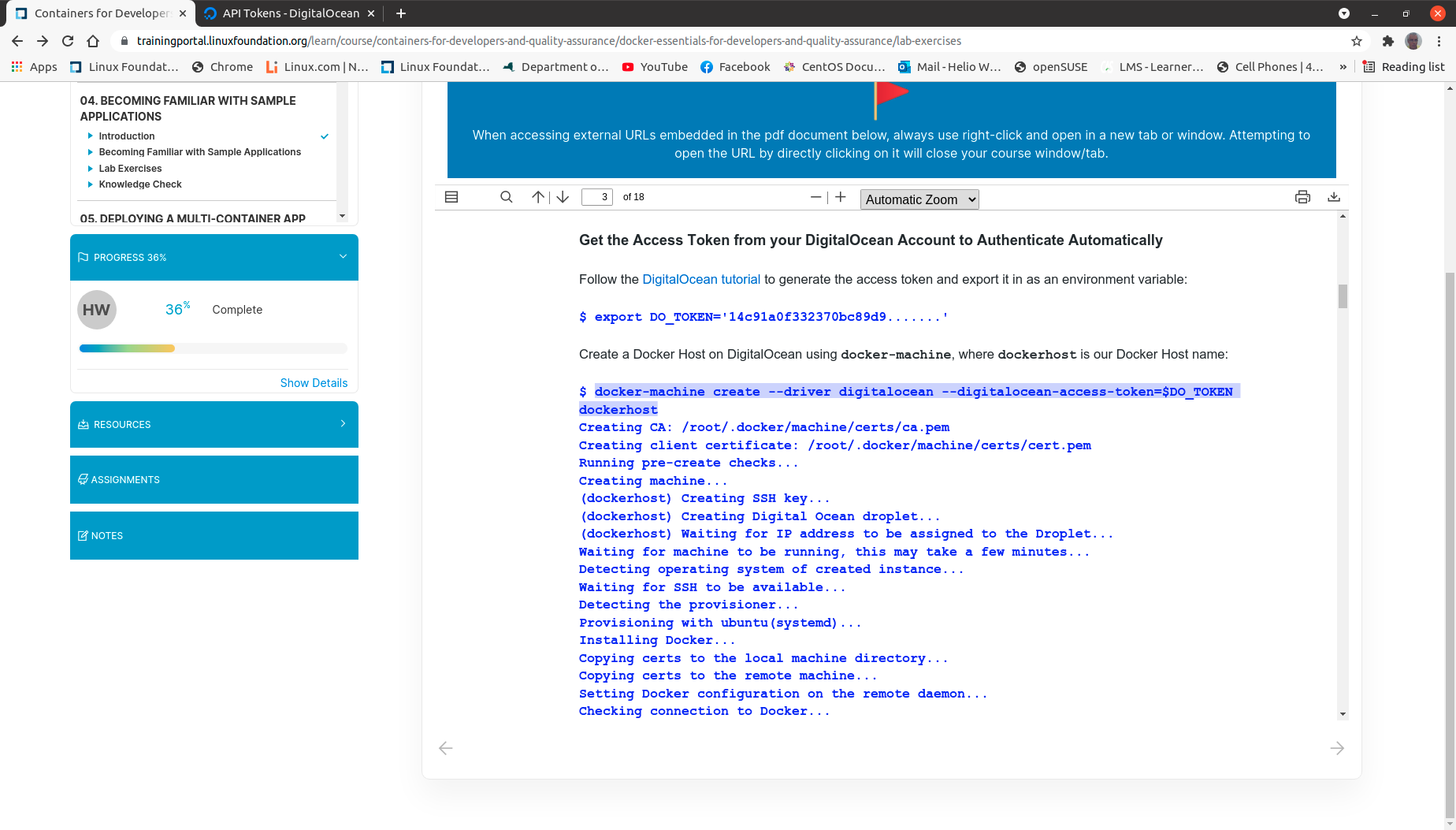
Task: Open chapter 05 Deploying a Multi-Container App
Action: point(192,218)
